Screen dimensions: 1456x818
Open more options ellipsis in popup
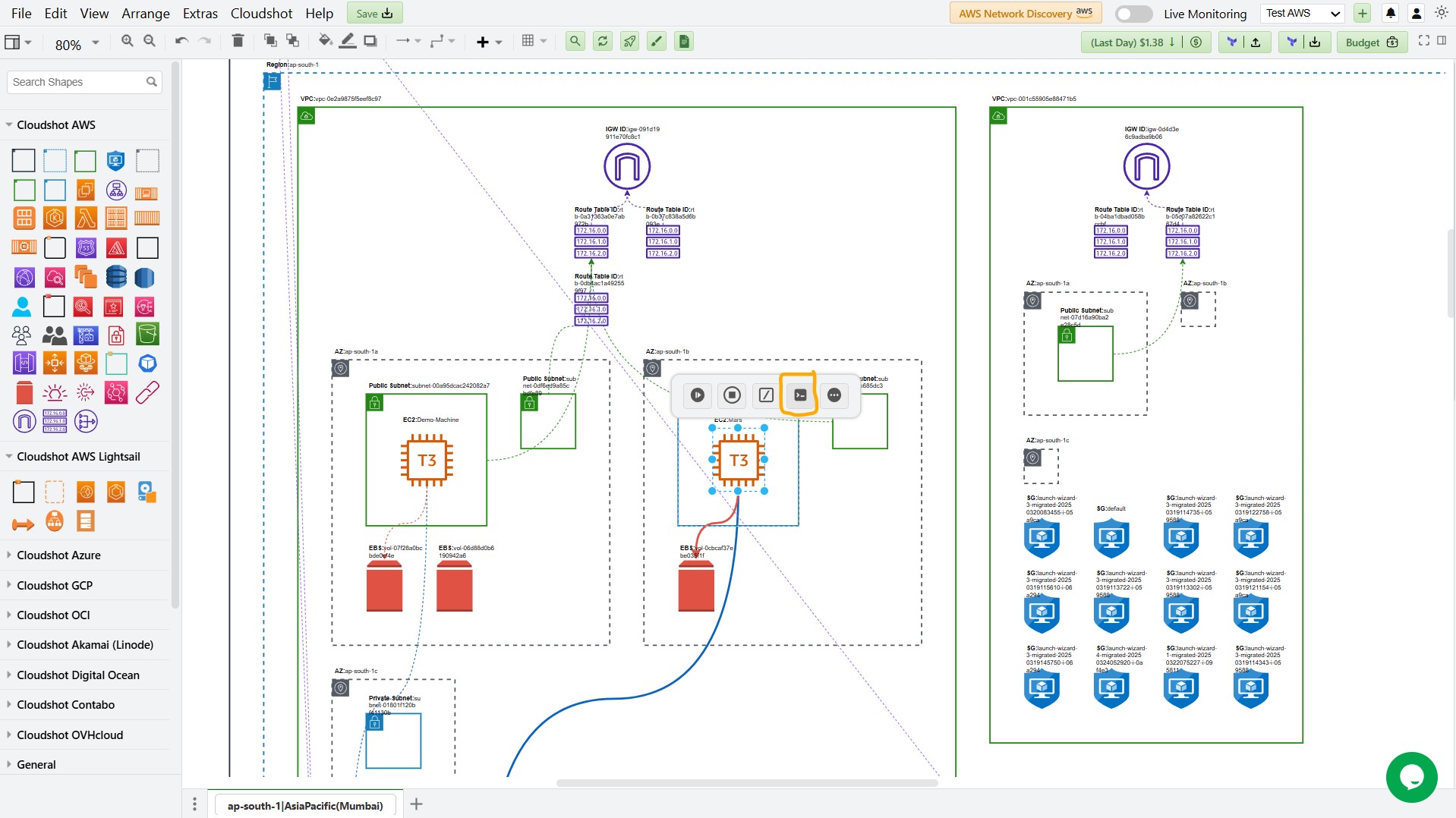click(834, 395)
